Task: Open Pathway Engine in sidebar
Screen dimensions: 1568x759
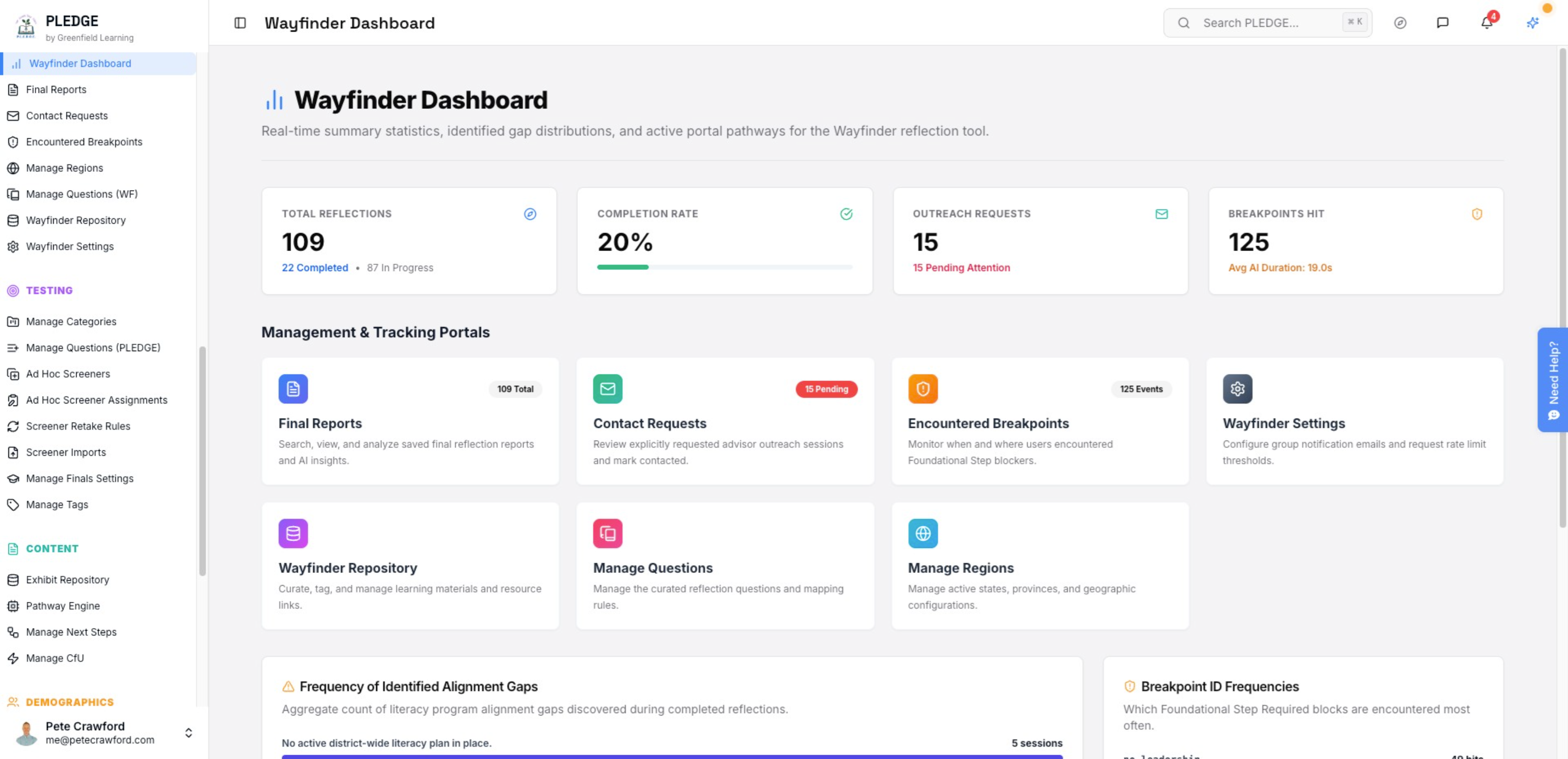Action: [x=99, y=606]
